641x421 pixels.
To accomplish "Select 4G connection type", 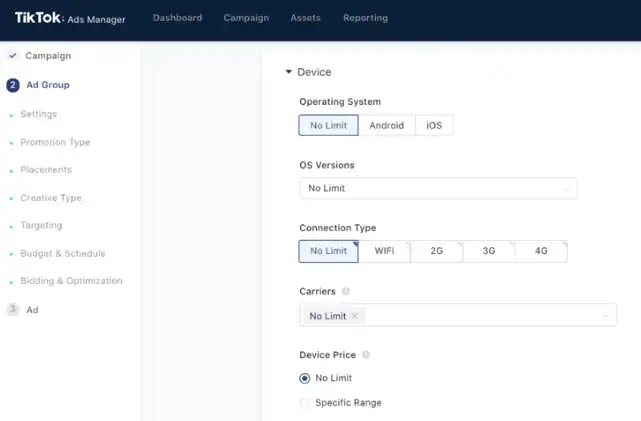I will 541,251.
